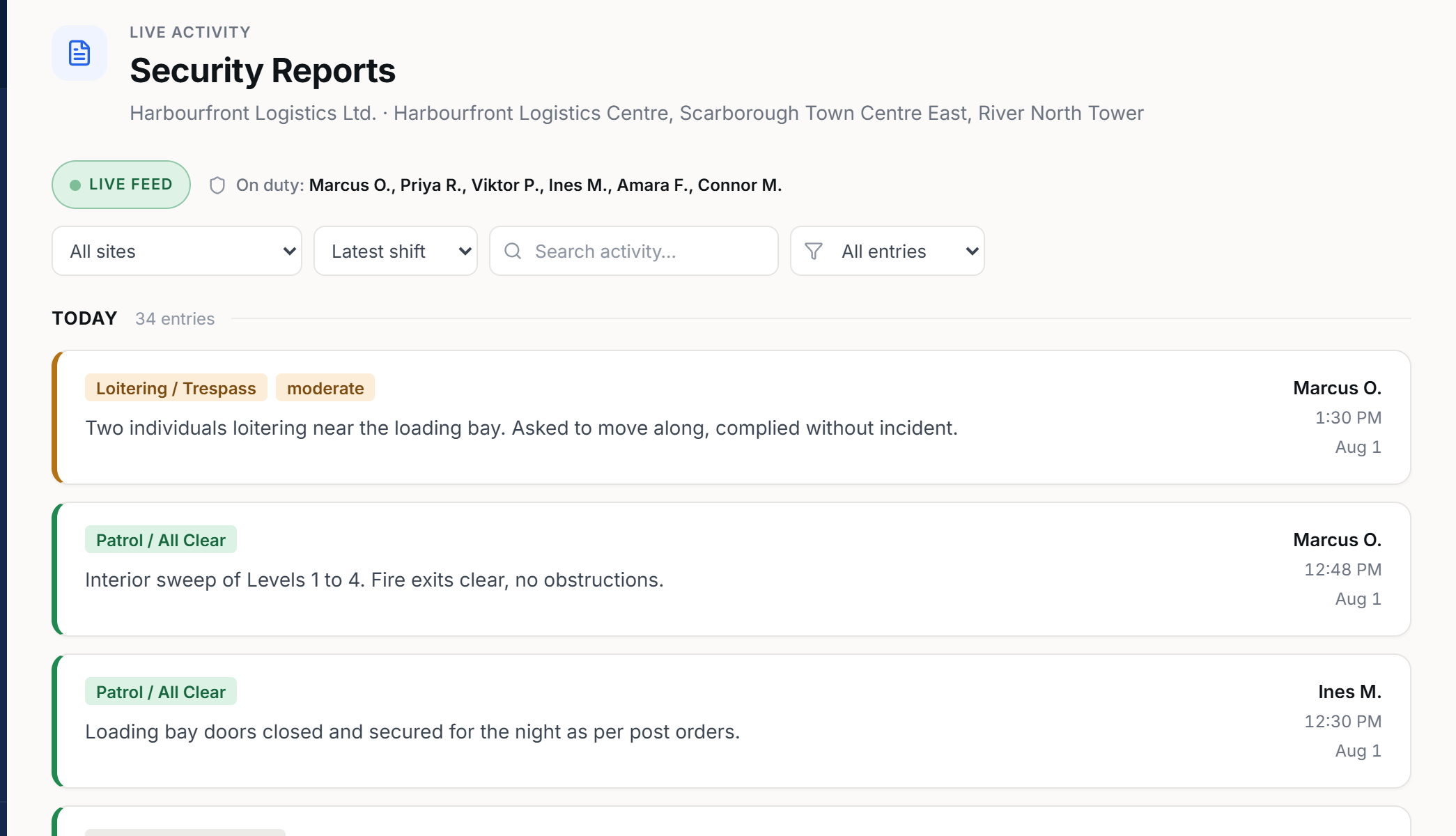Click the 34 entries count
The width and height of the screenshot is (1456, 836).
click(x=175, y=318)
